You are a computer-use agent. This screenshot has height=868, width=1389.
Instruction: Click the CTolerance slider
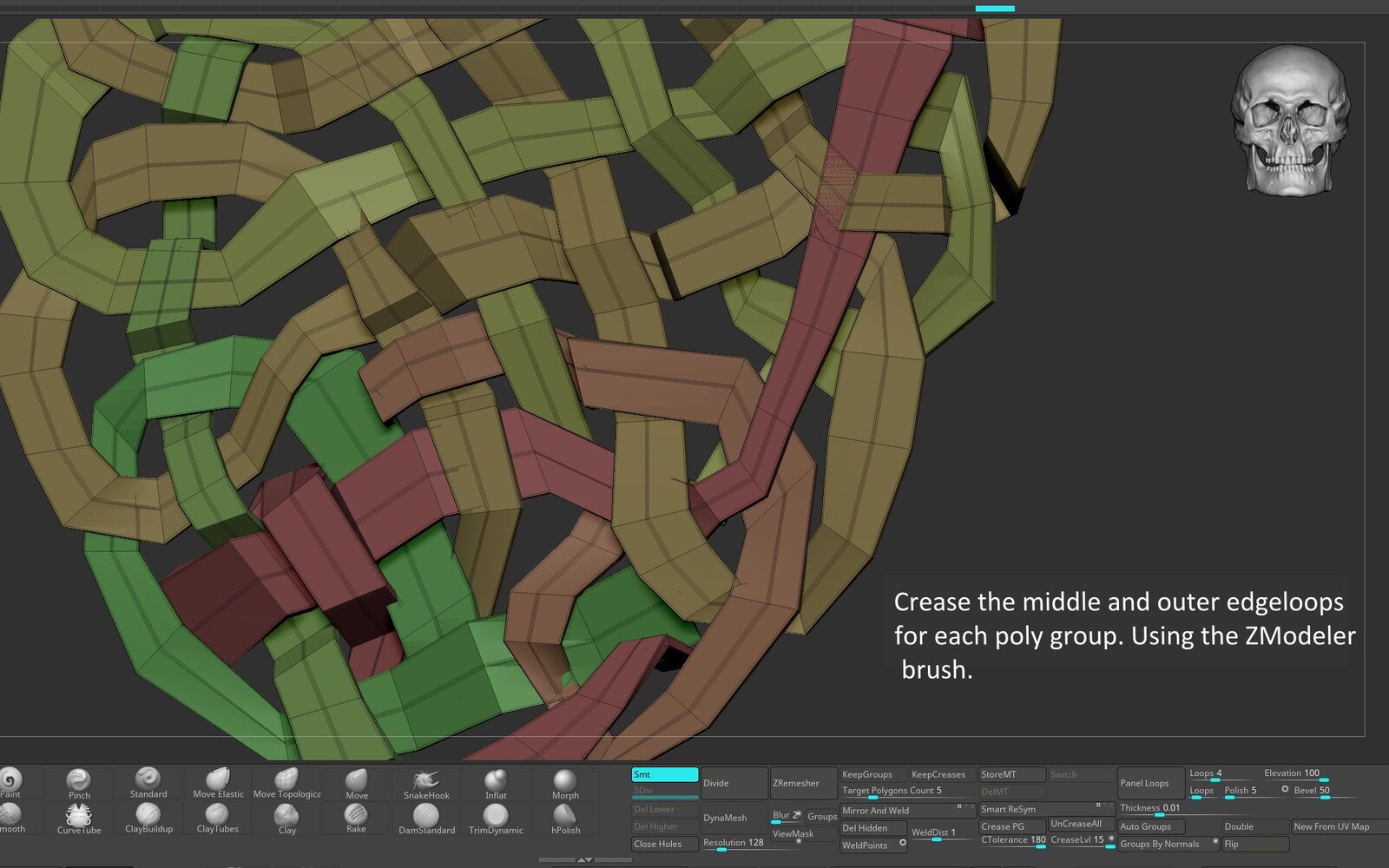[x=1012, y=840]
